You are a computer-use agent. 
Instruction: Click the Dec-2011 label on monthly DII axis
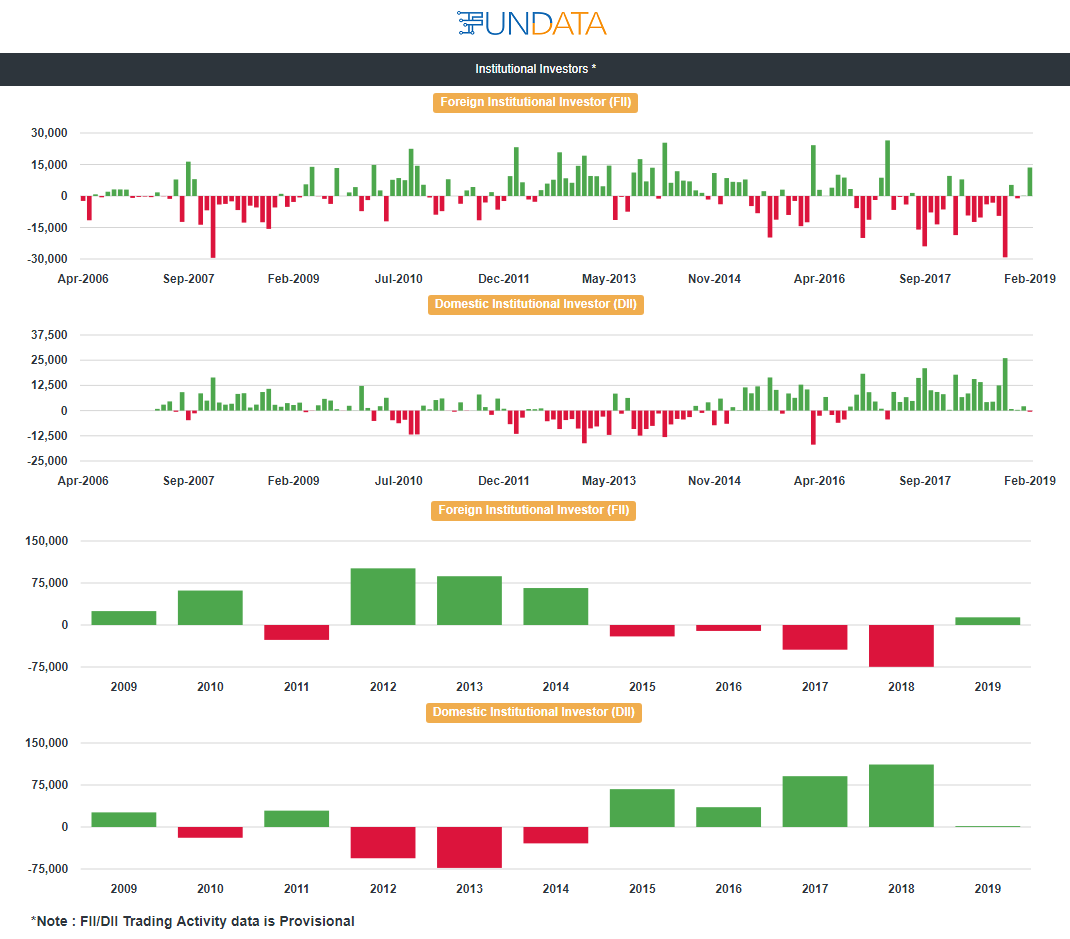[x=504, y=481]
